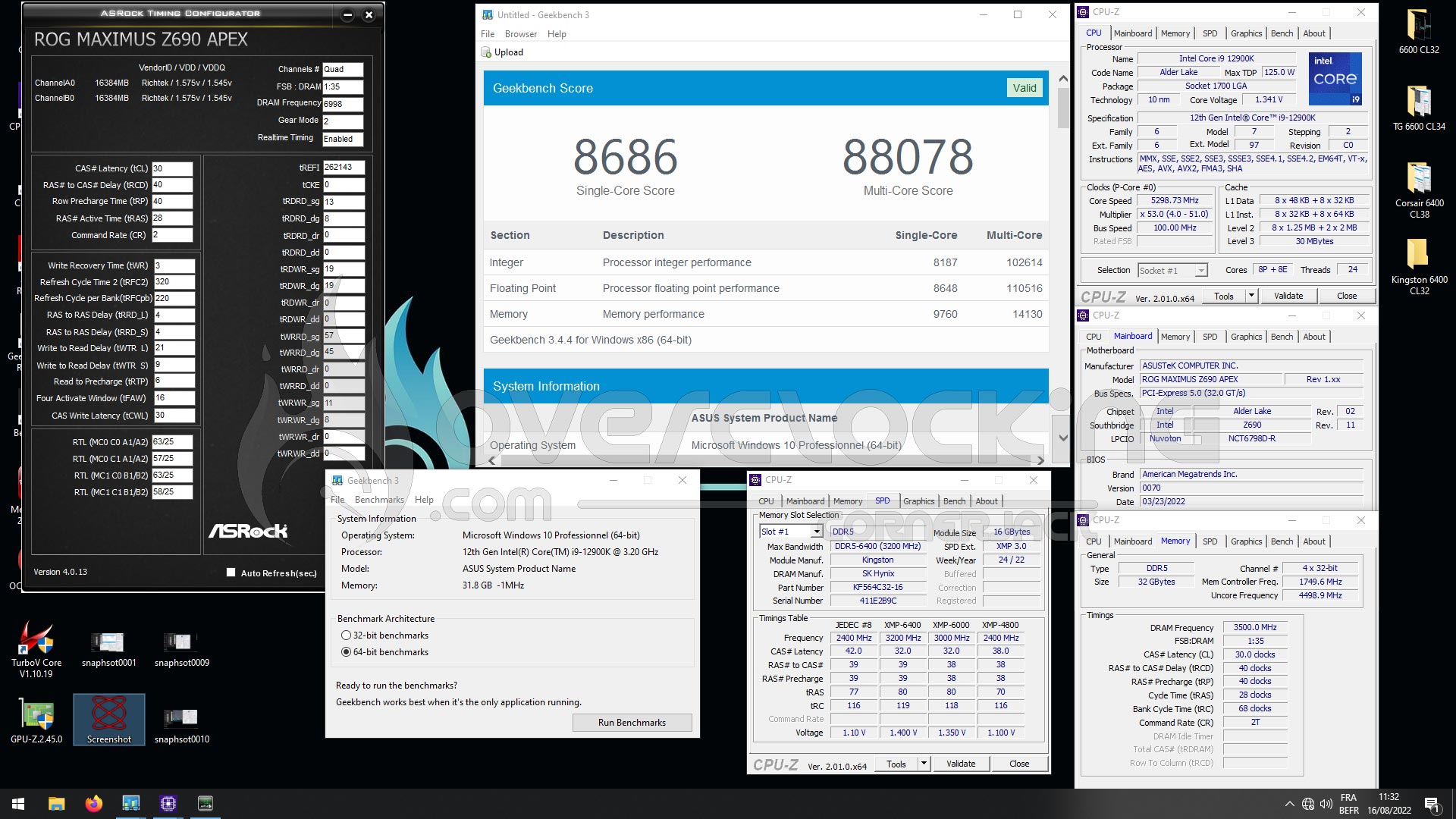Open the Slot #1 memory slot dropdown
This screenshot has height=819, width=1456.
(x=791, y=532)
